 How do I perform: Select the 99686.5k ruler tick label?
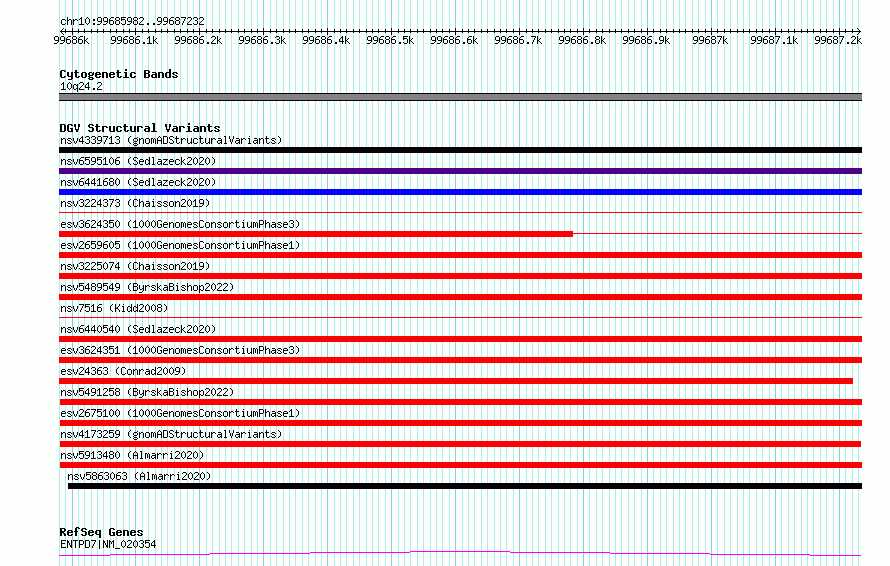(x=391, y=40)
